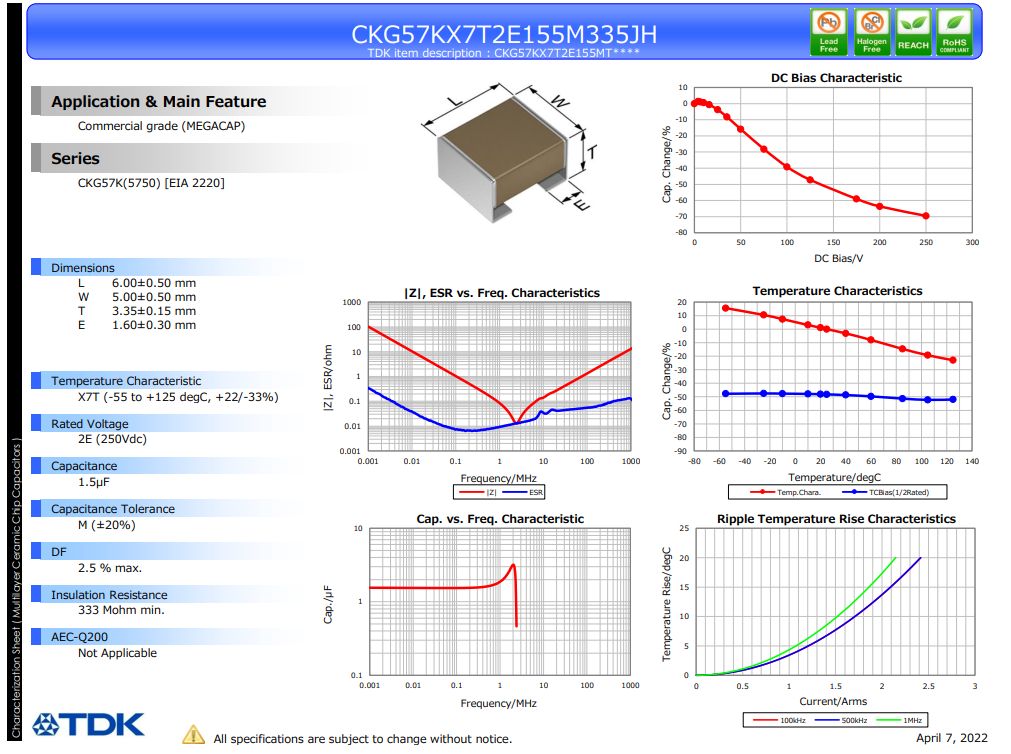The image size is (1011, 754).
Task: Click the TDK logo
Action: coord(88,724)
